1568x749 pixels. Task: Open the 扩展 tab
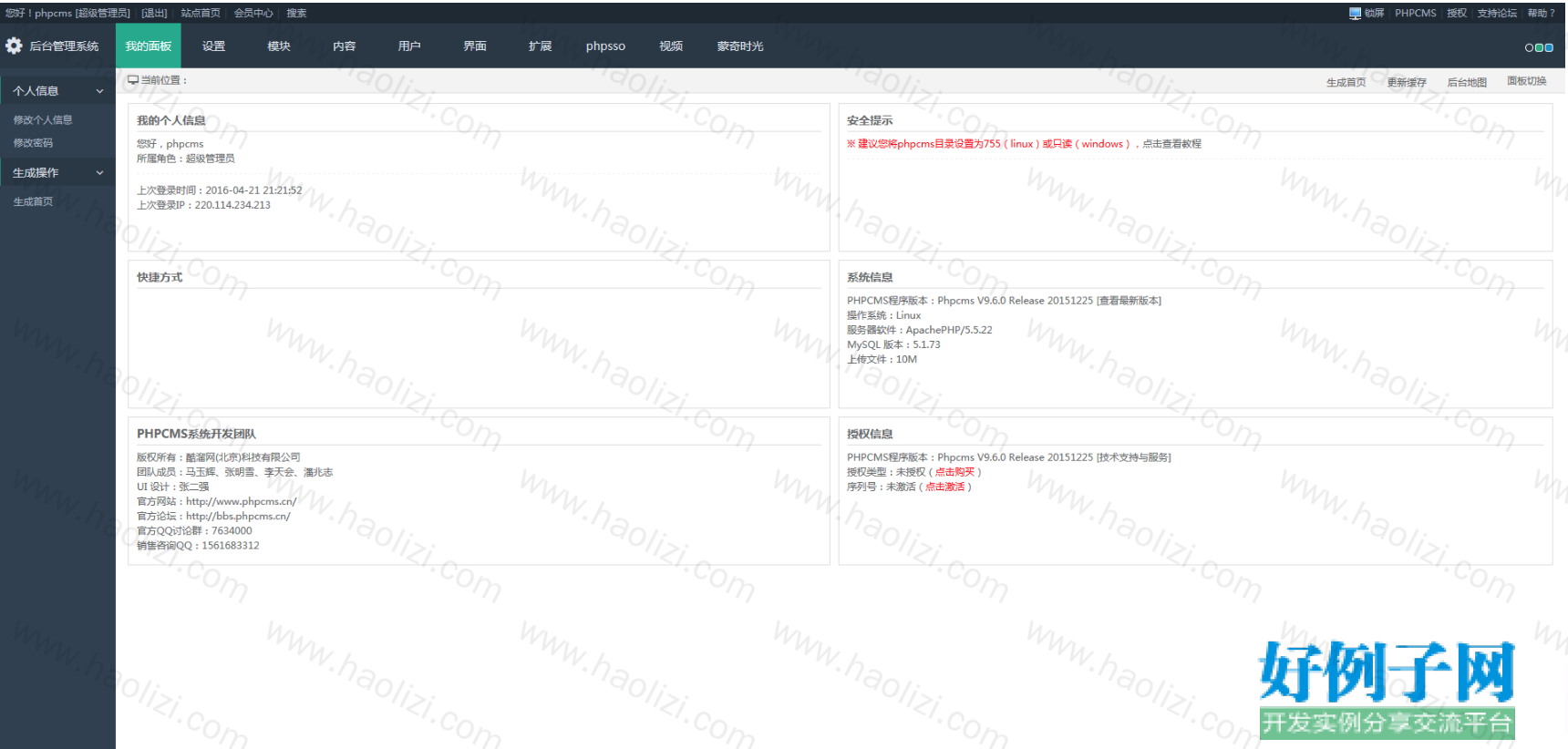pos(541,46)
